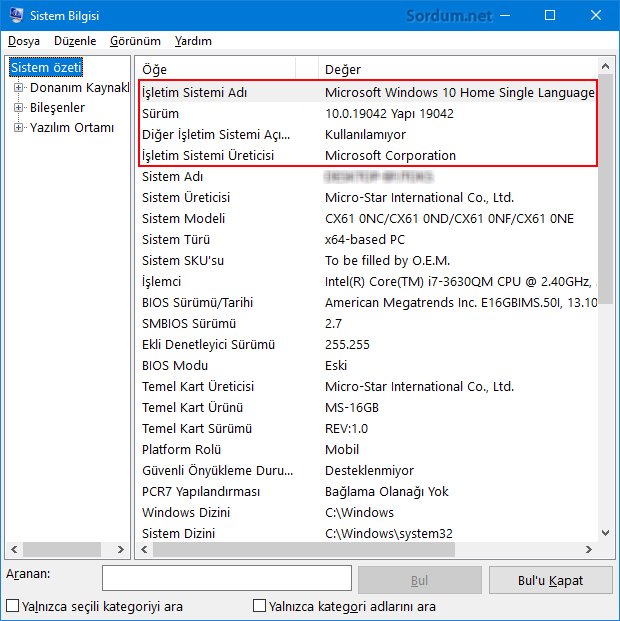
Task: Select the Sistem Türü row
Action: [367, 240]
